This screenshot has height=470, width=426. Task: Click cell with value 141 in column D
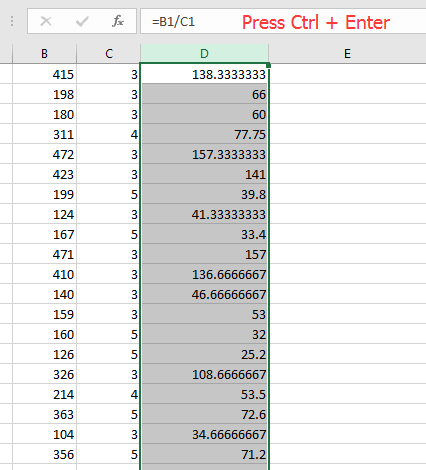204,174
